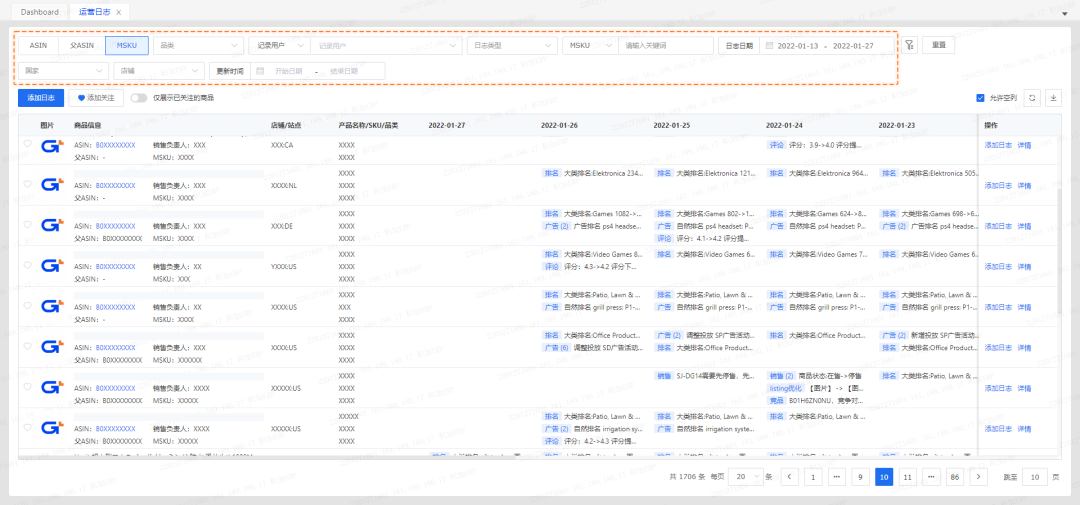
Task: Open the 国家 country dropdown
Action: (x=63, y=71)
